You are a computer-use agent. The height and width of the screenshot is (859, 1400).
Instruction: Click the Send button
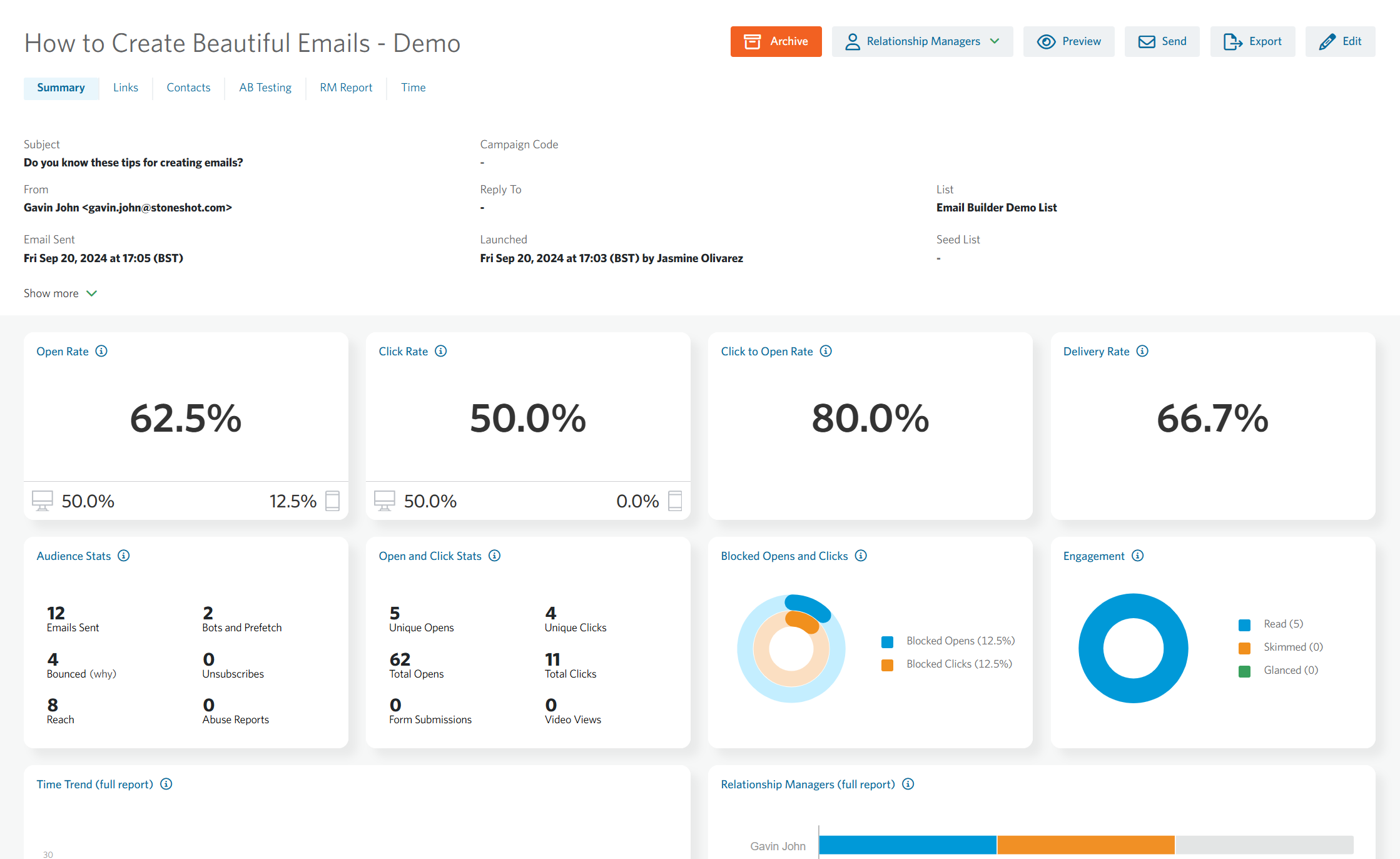(1162, 41)
